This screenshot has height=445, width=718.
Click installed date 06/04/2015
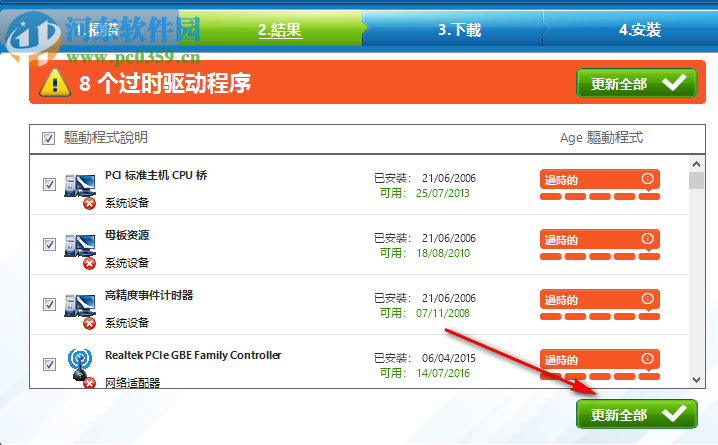point(449,358)
